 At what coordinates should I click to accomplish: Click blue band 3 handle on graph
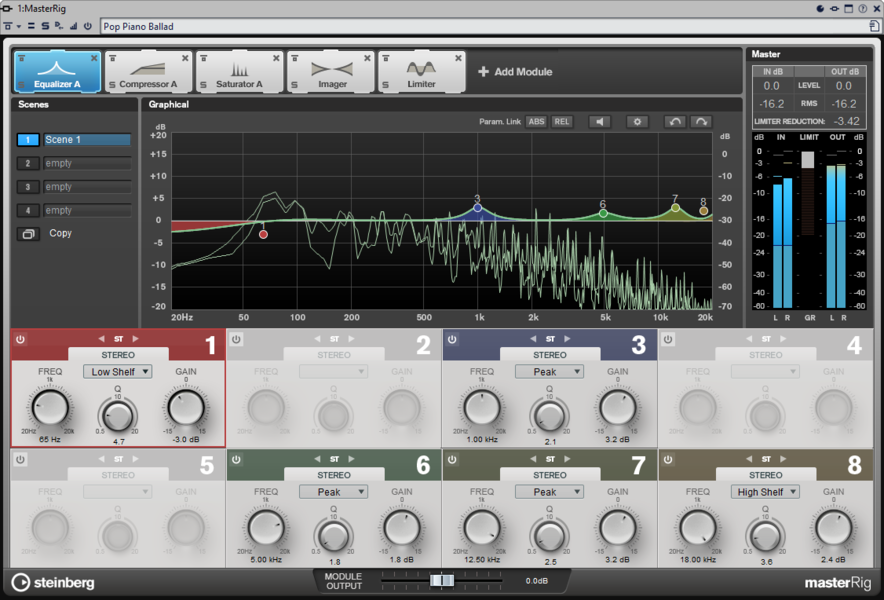click(x=478, y=208)
